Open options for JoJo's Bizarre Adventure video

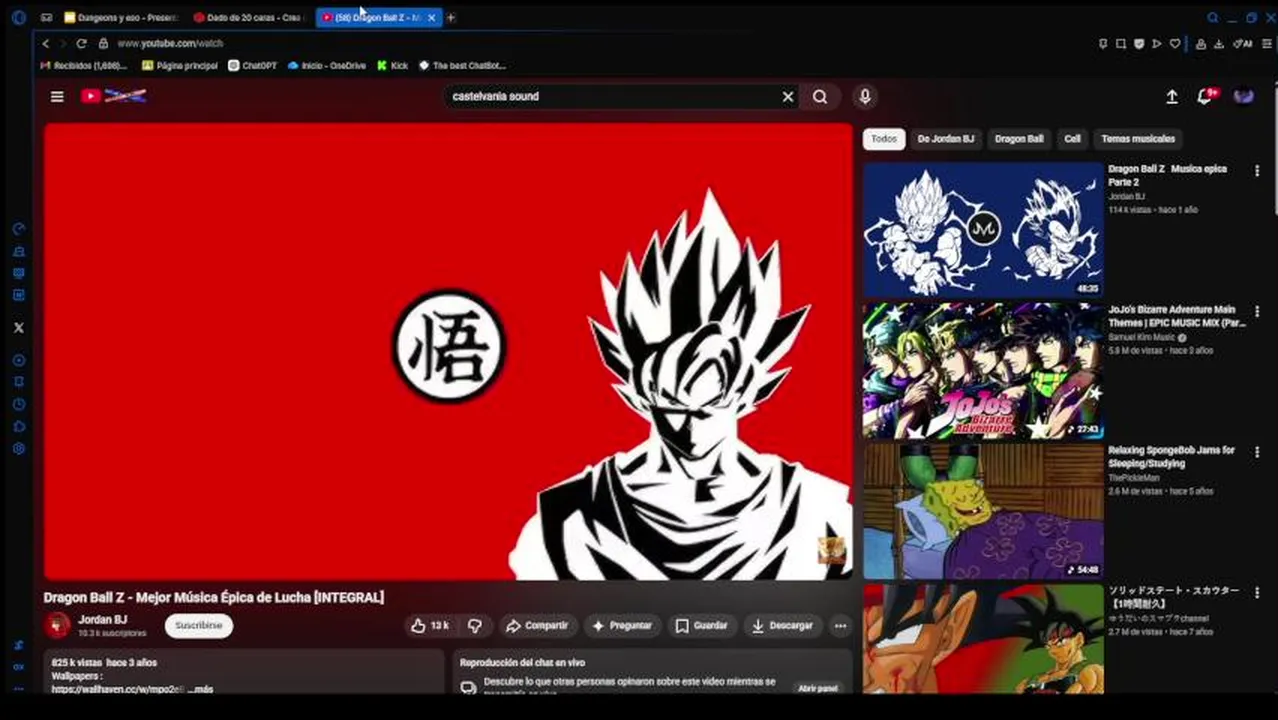tap(1257, 312)
